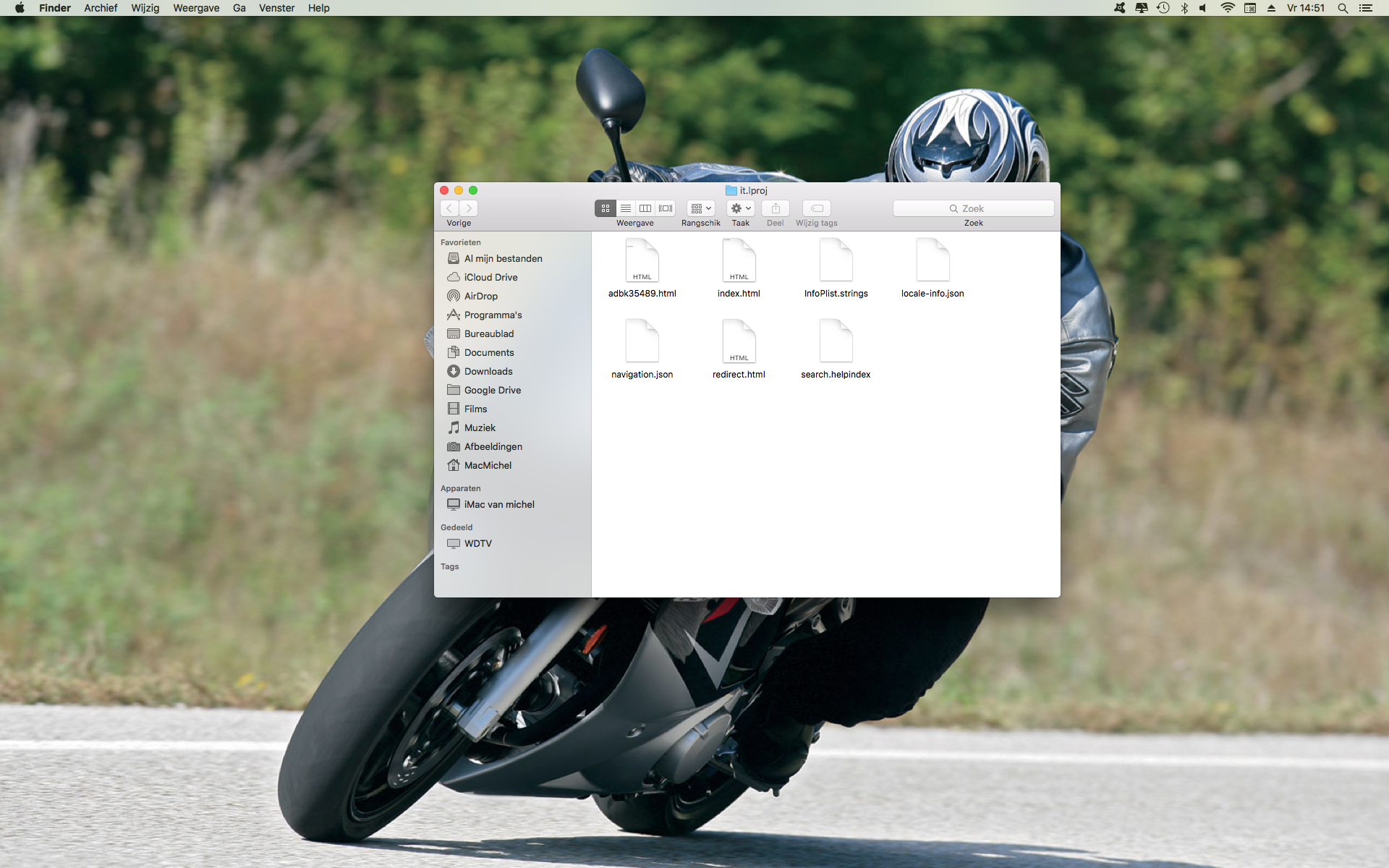
Task: Open the Venster menu
Action: (x=277, y=8)
